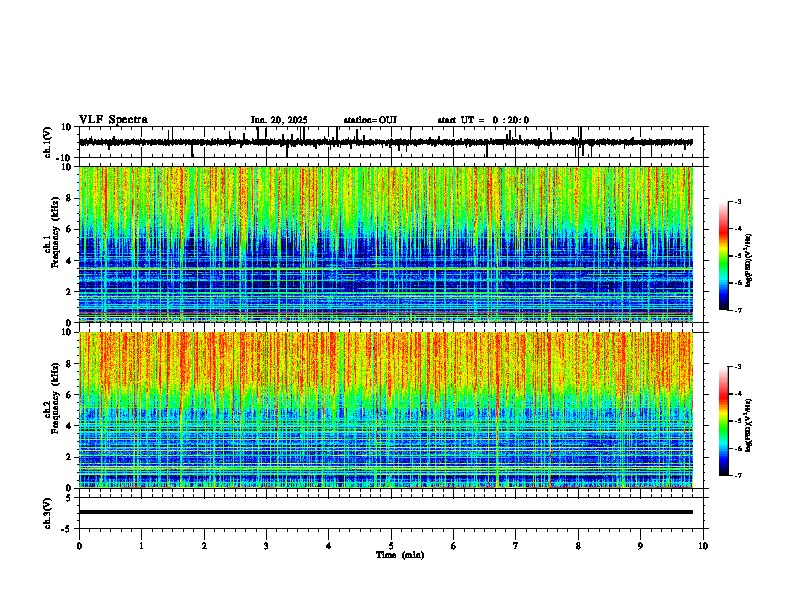Click the time axis tick label '4'

[329, 546]
